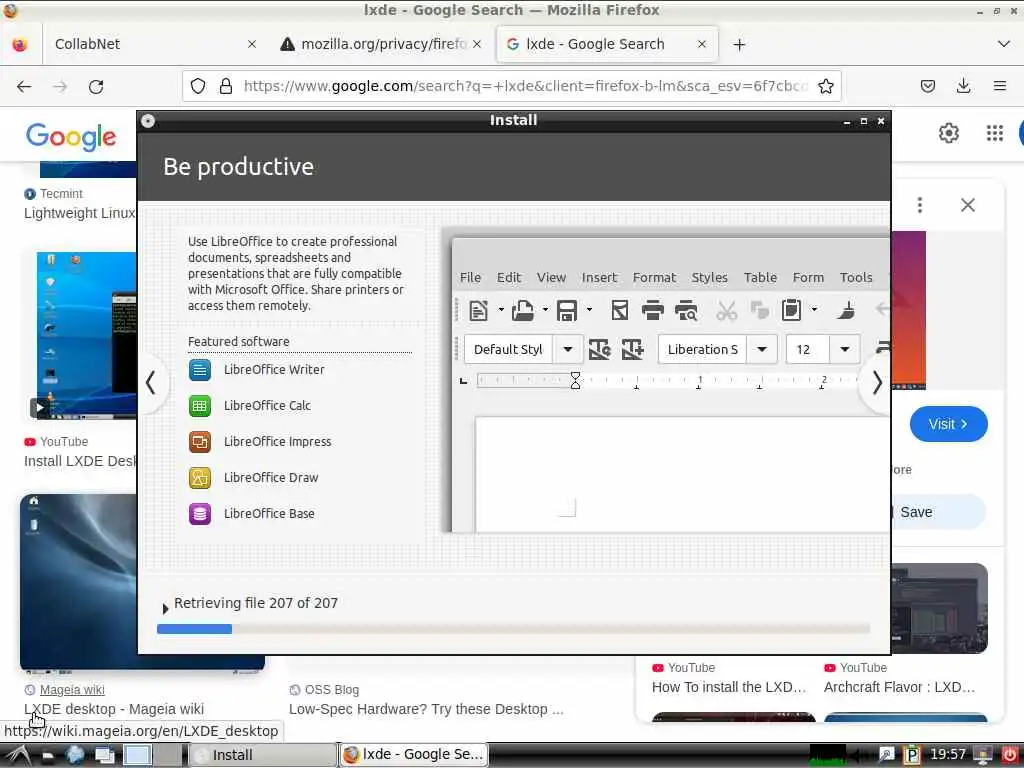1024x768 pixels.
Task: Open the Mageia wiki desktop thumbnail
Action: [x=78, y=583]
